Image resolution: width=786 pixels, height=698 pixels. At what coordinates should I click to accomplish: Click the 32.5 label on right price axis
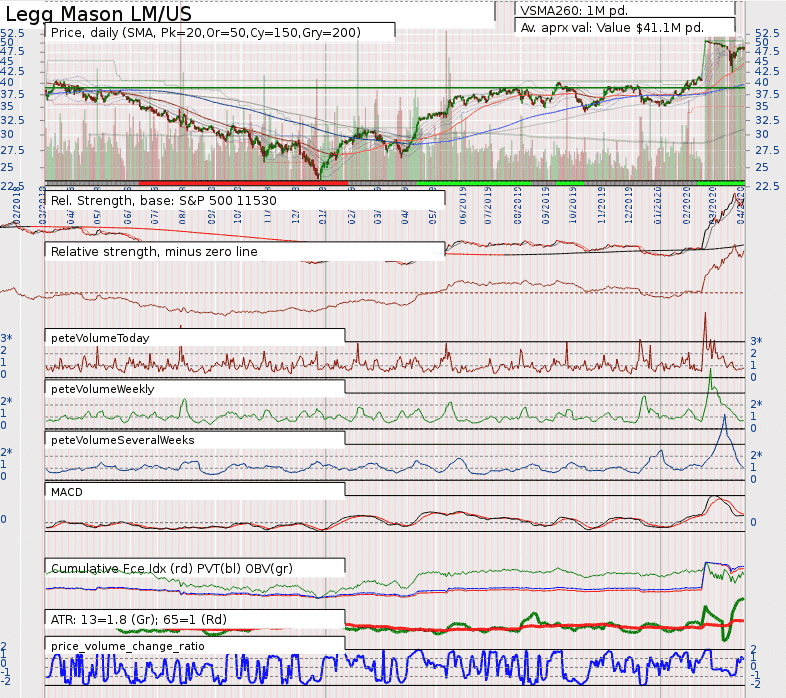(767, 120)
